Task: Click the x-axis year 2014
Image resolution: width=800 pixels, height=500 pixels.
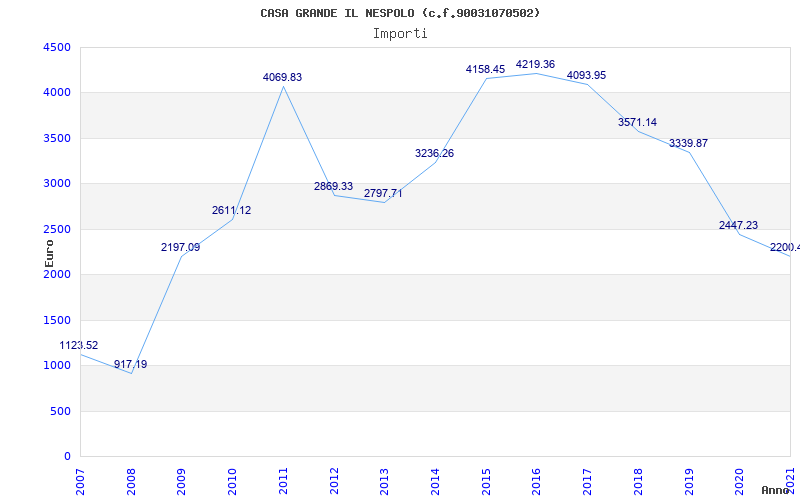Action: [435, 482]
